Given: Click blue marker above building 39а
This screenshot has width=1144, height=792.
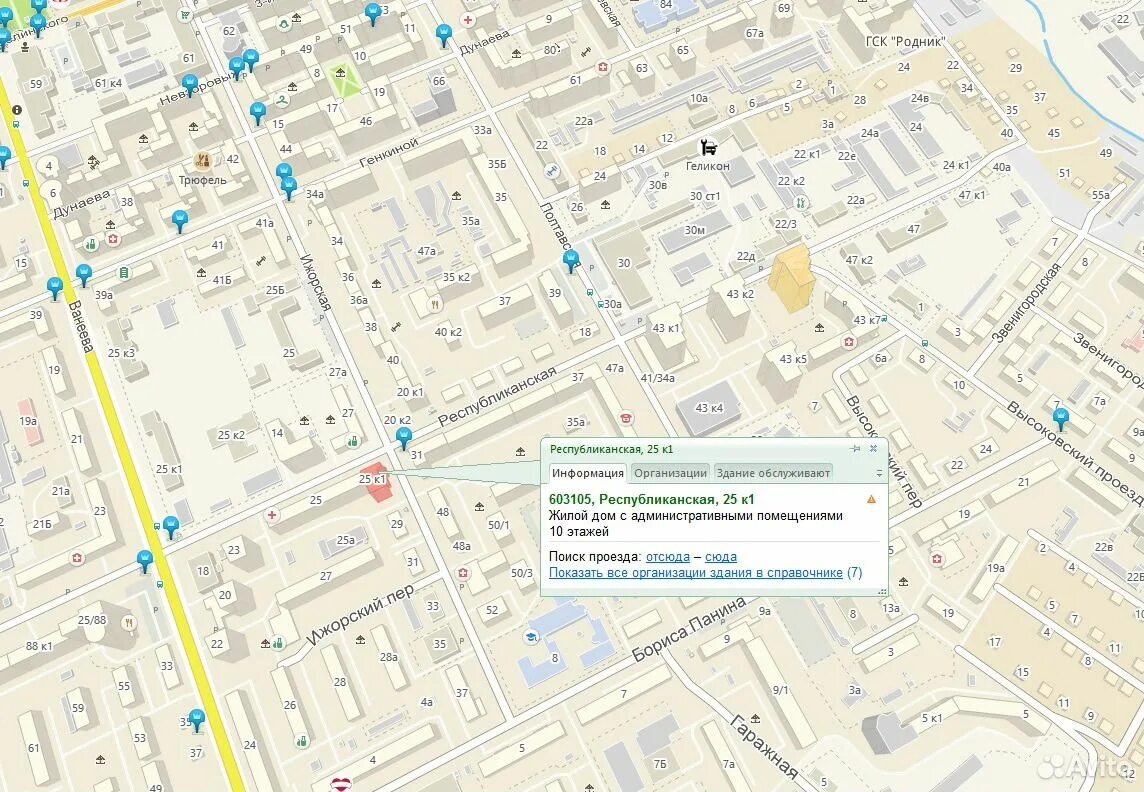Looking at the screenshot, I should click(x=84, y=275).
